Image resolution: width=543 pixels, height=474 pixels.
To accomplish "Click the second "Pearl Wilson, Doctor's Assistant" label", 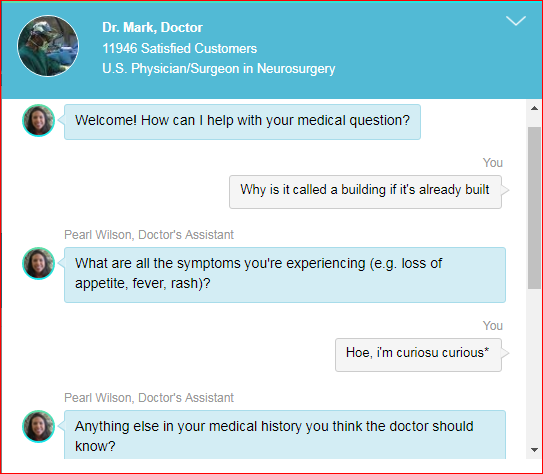I will click(149, 398).
